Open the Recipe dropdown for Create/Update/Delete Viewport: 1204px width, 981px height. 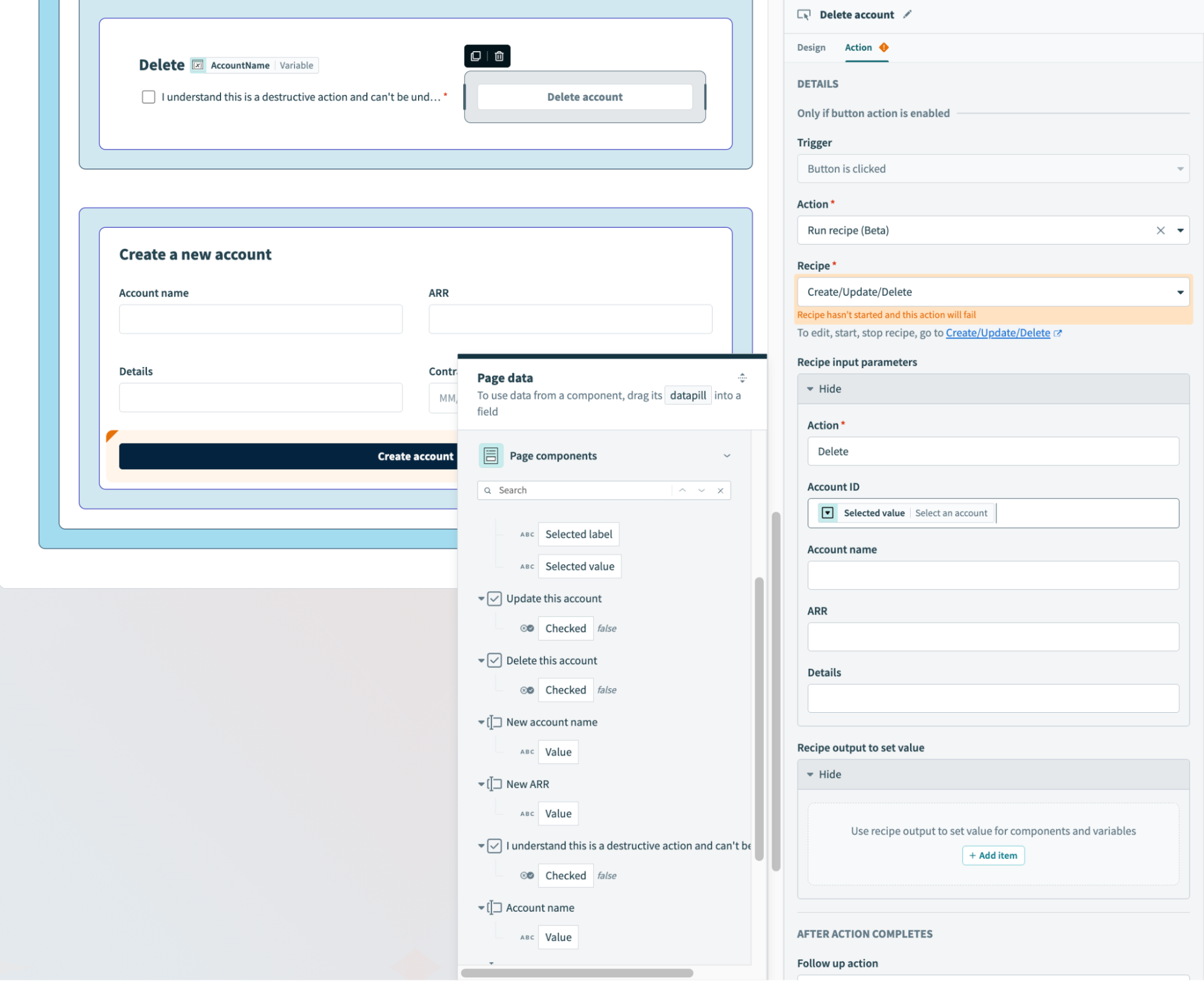(1180, 292)
